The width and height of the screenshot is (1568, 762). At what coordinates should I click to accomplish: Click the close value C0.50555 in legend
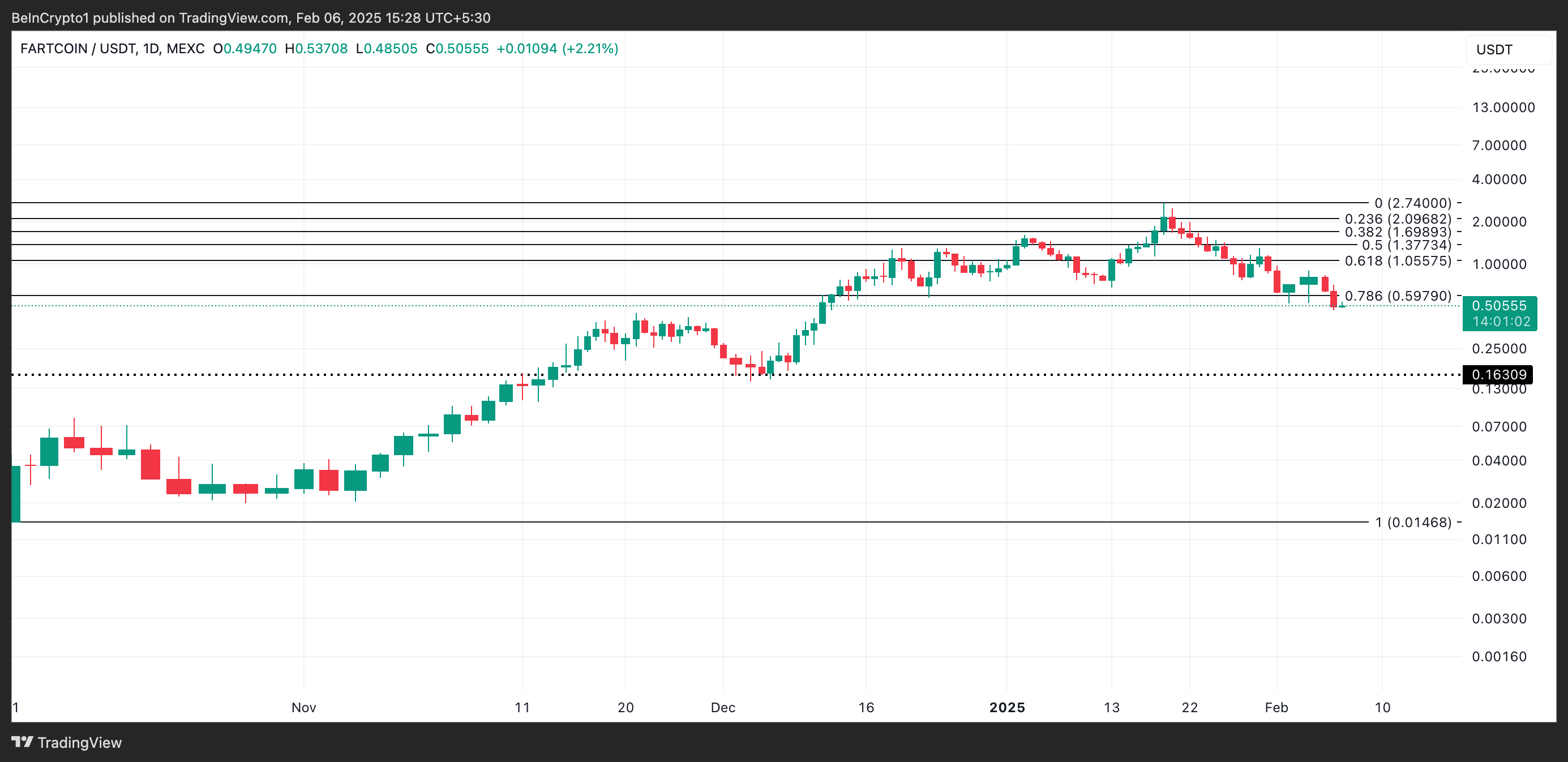457,49
